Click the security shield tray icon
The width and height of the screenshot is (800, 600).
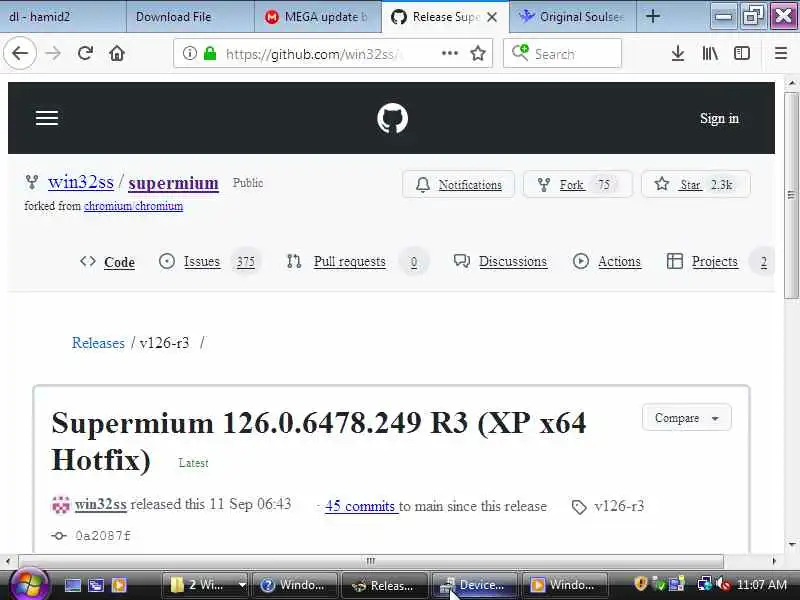[x=640, y=584]
